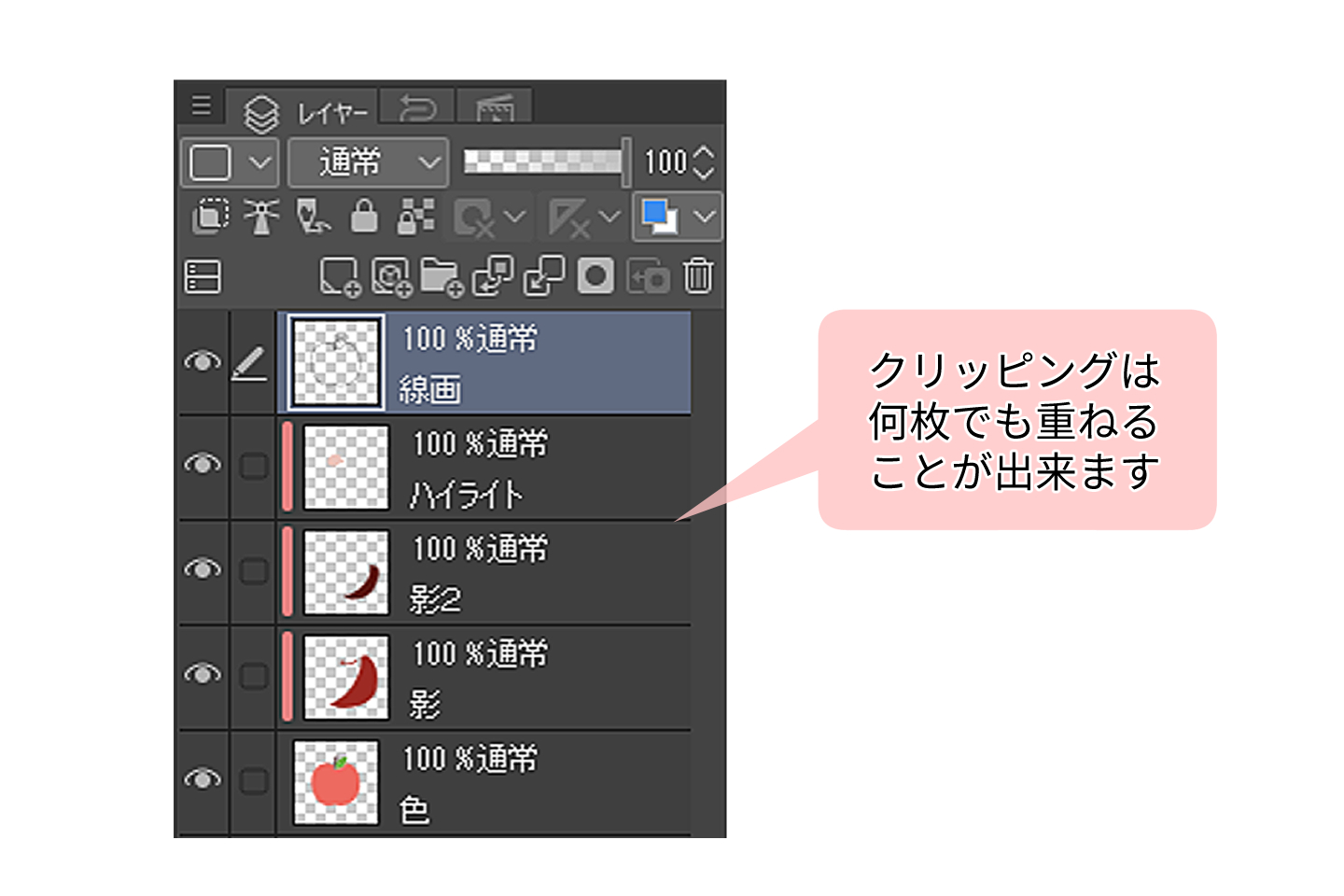Screen dimensions: 1344x896
Task: Click the create layer mask icon
Action: coord(595,277)
